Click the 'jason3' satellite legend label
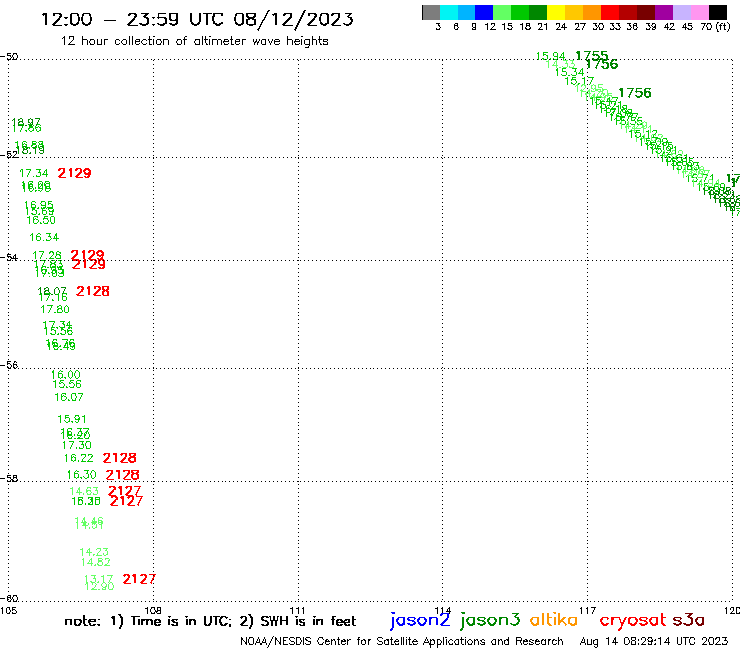 point(490,620)
